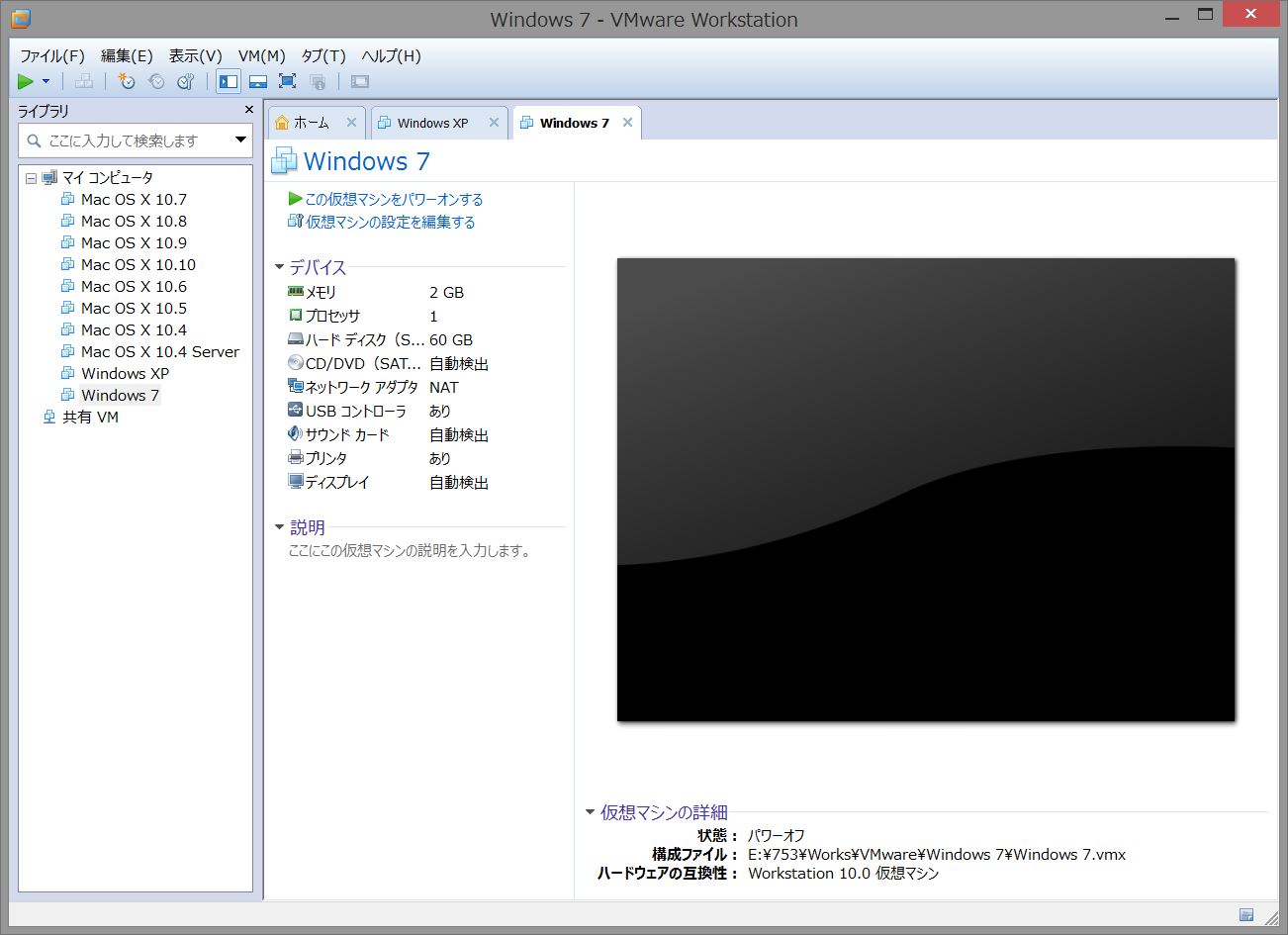Open the VM(M) menu
Screen dimensions: 1288x935
click(x=261, y=56)
